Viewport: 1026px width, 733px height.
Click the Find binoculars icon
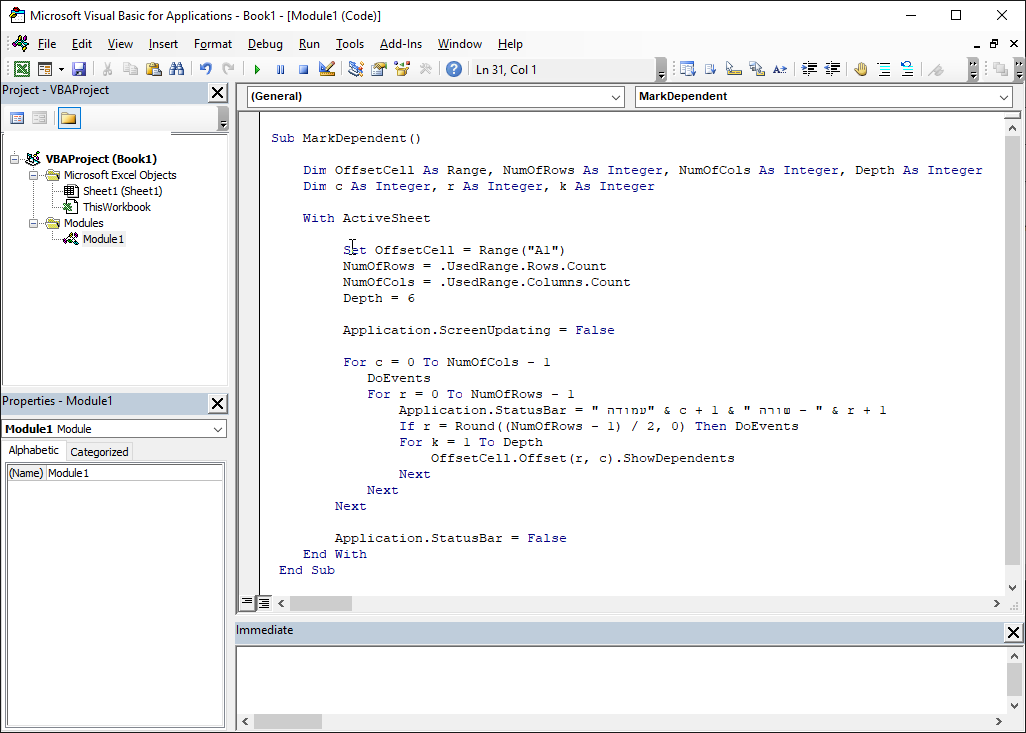coord(177,69)
